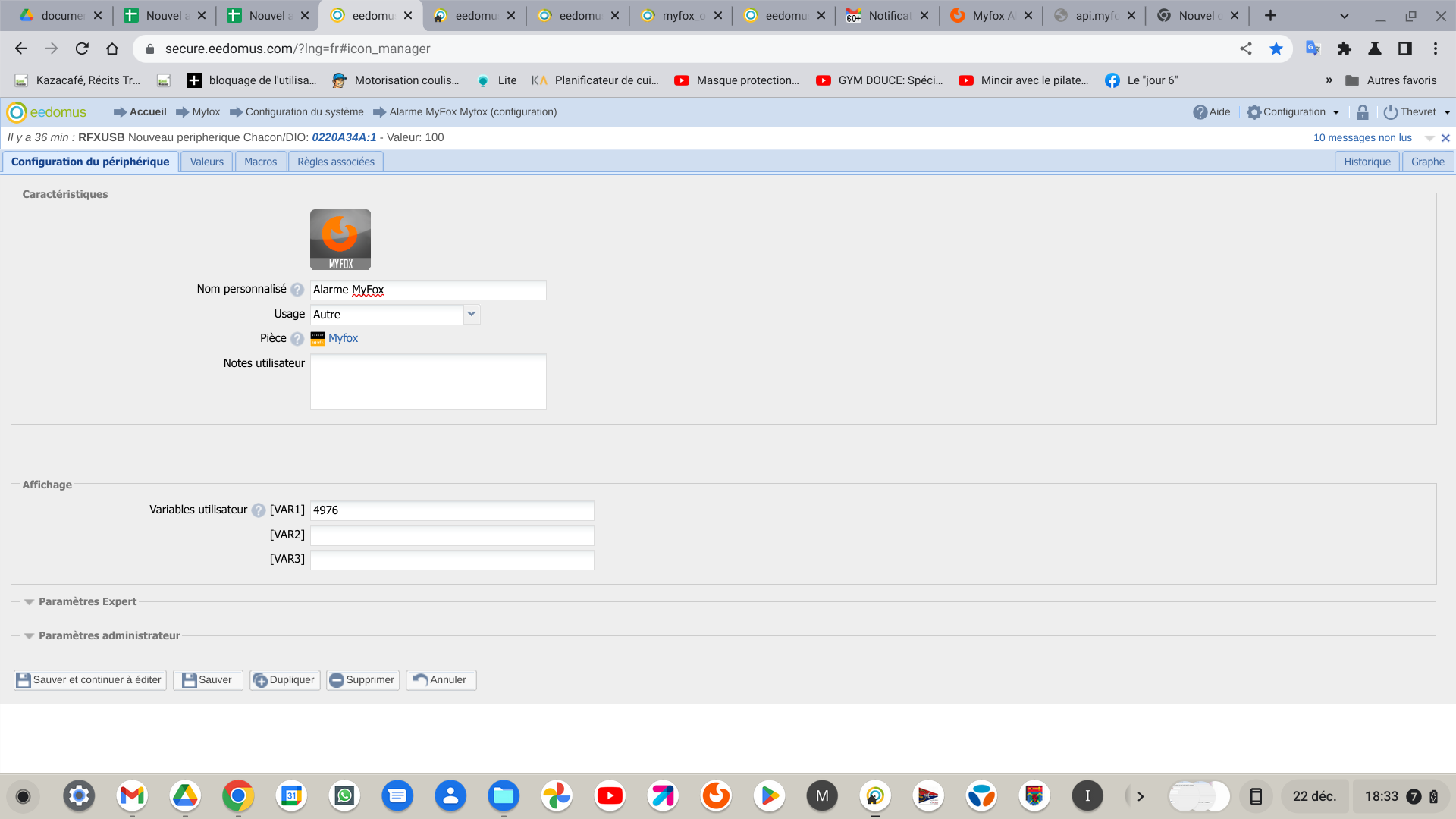Open the Usage dropdown arrow

pyautogui.click(x=472, y=314)
